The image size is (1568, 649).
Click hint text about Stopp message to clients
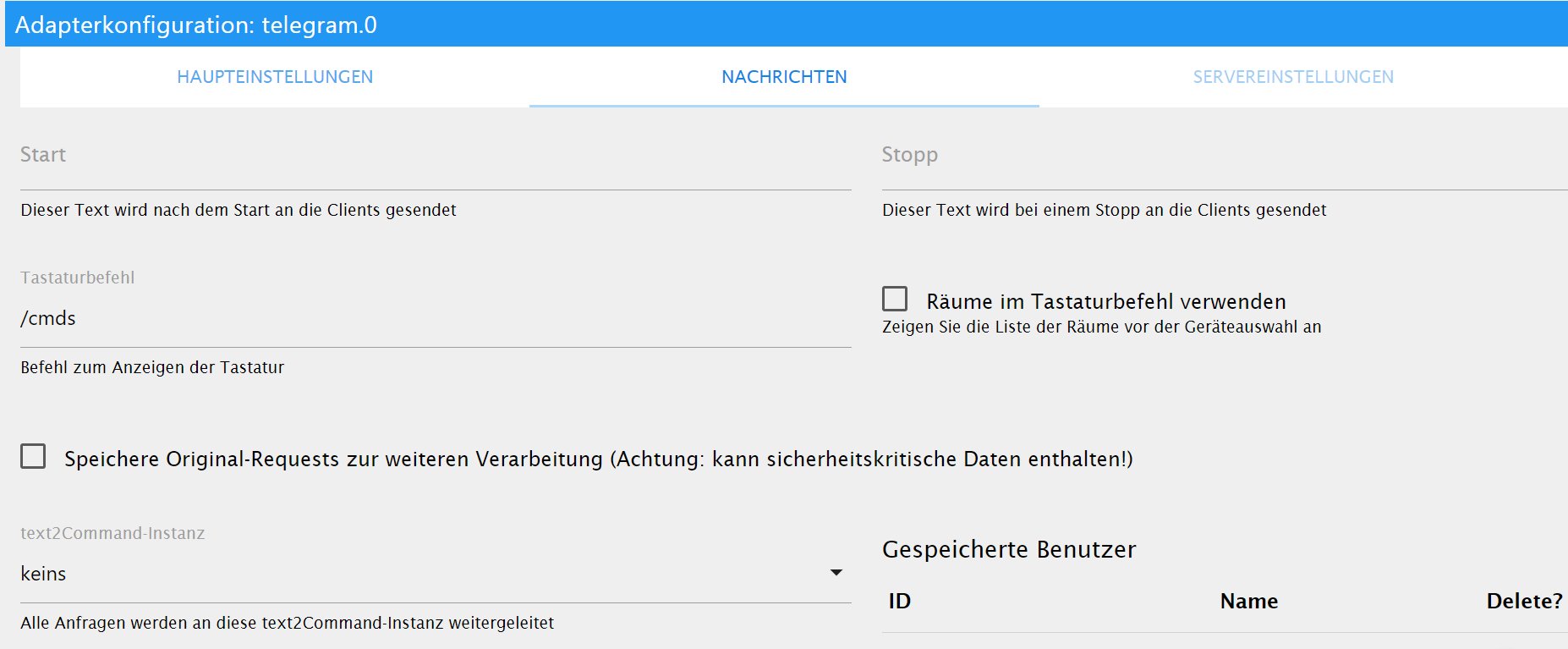[x=1104, y=211]
